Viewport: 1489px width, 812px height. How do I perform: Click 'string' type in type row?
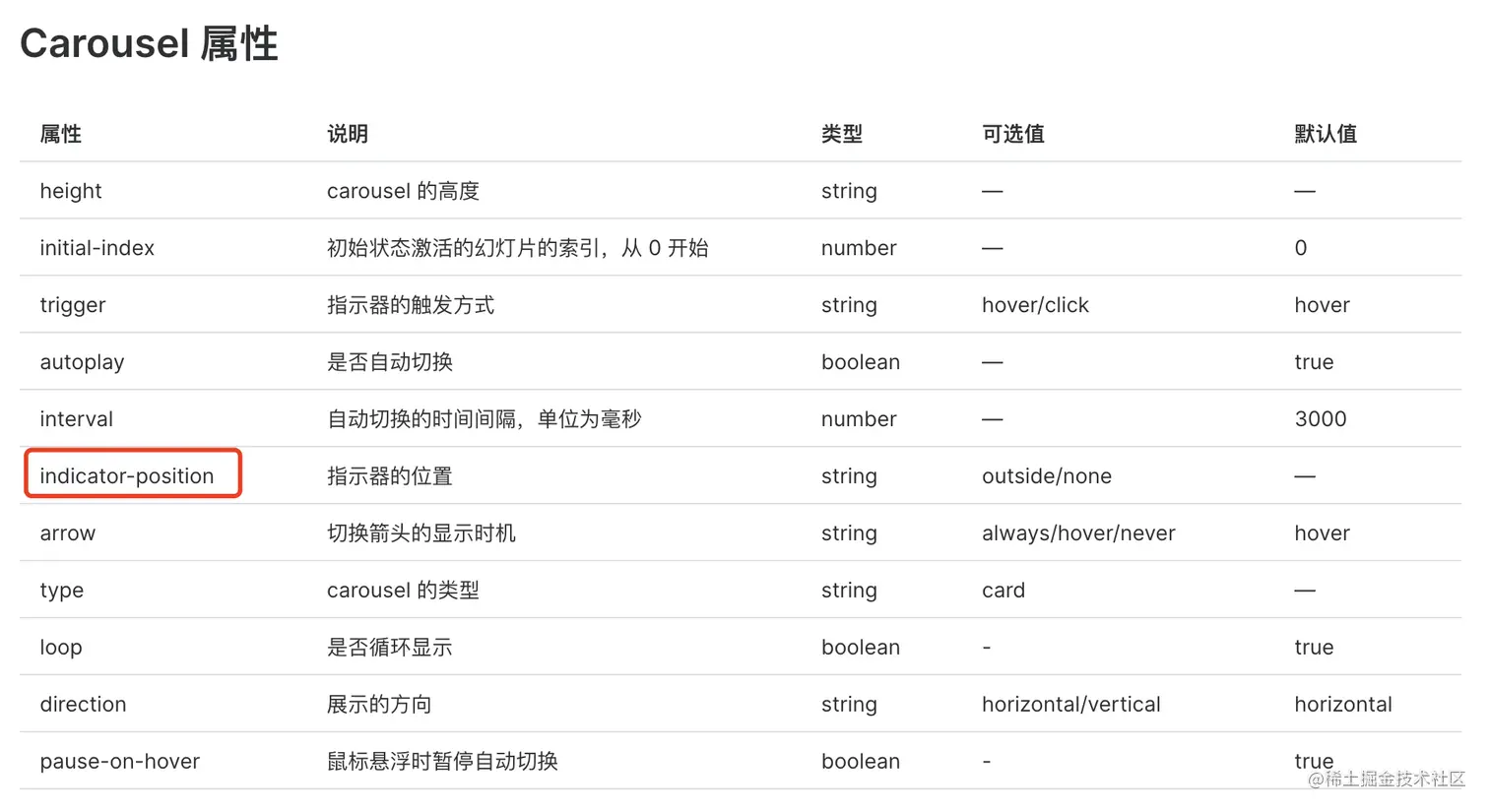pos(849,591)
